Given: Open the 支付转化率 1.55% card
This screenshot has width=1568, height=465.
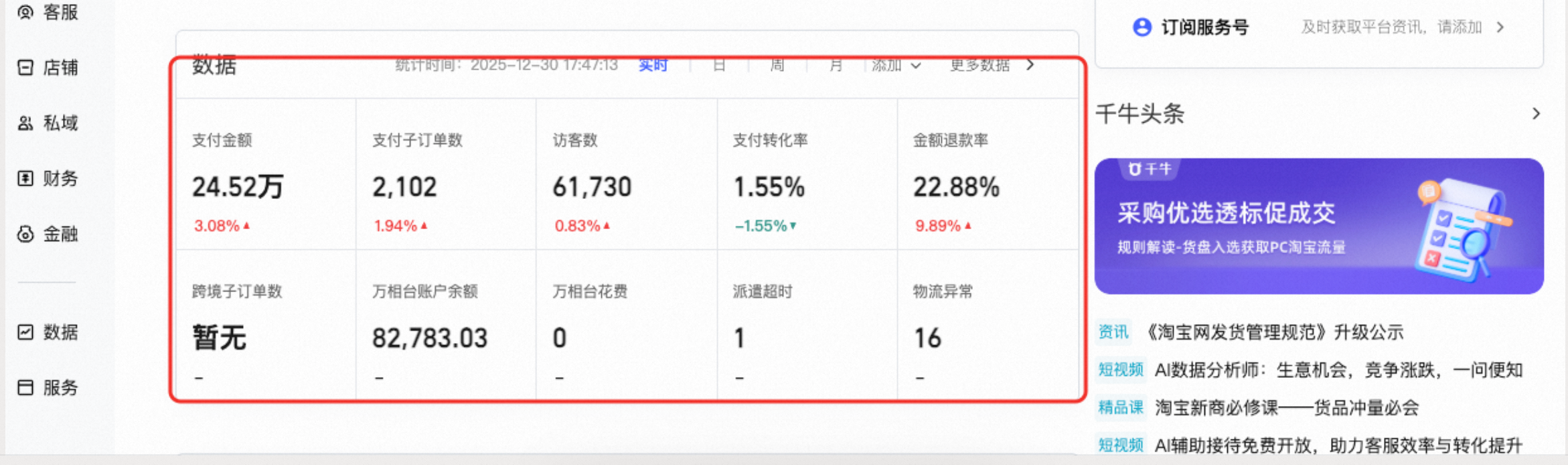Looking at the screenshot, I should tap(807, 174).
